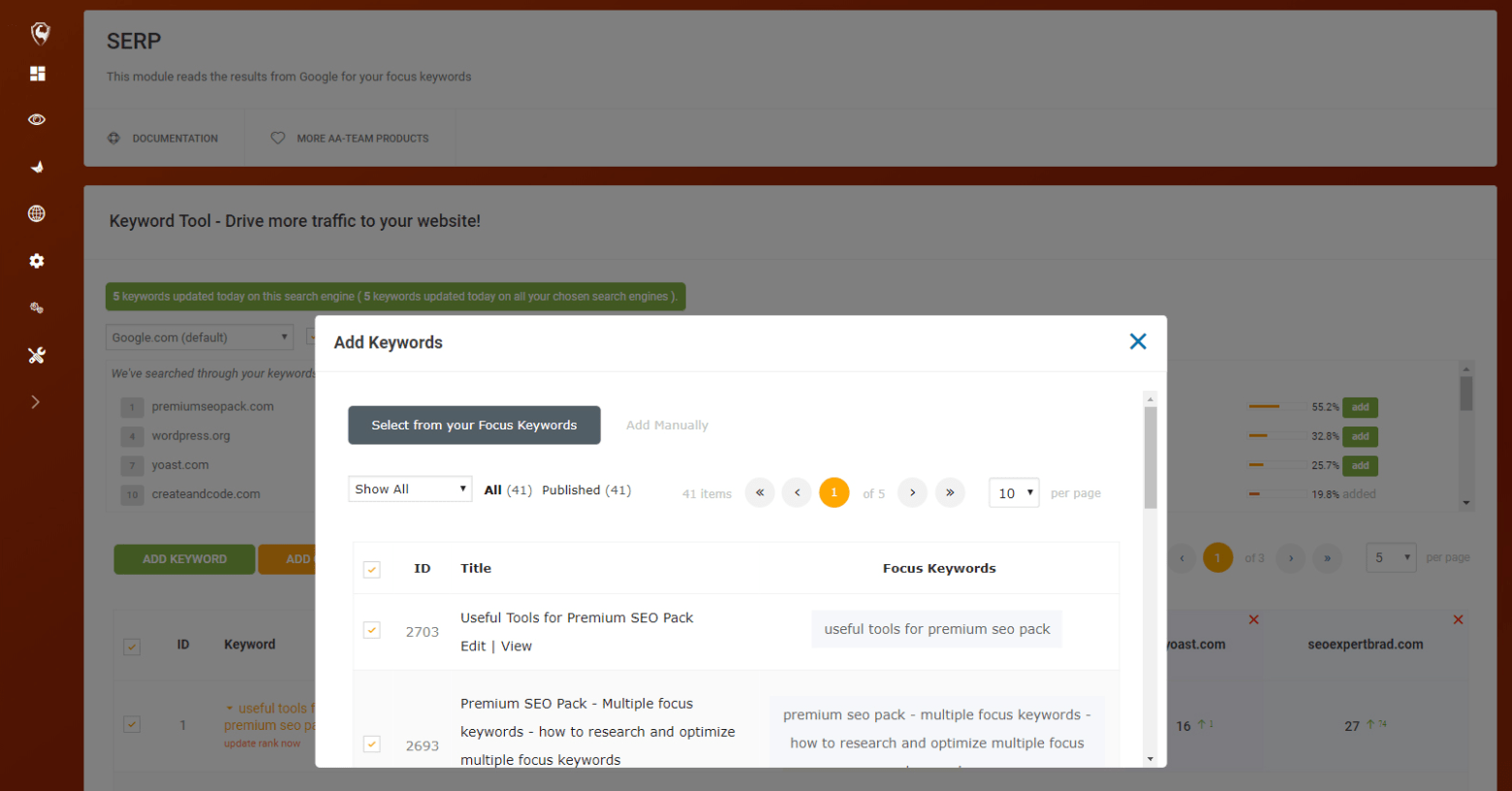Toggle checkbox for post ID 2703
Screen dimensions: 1512x791
click(372, 630)
